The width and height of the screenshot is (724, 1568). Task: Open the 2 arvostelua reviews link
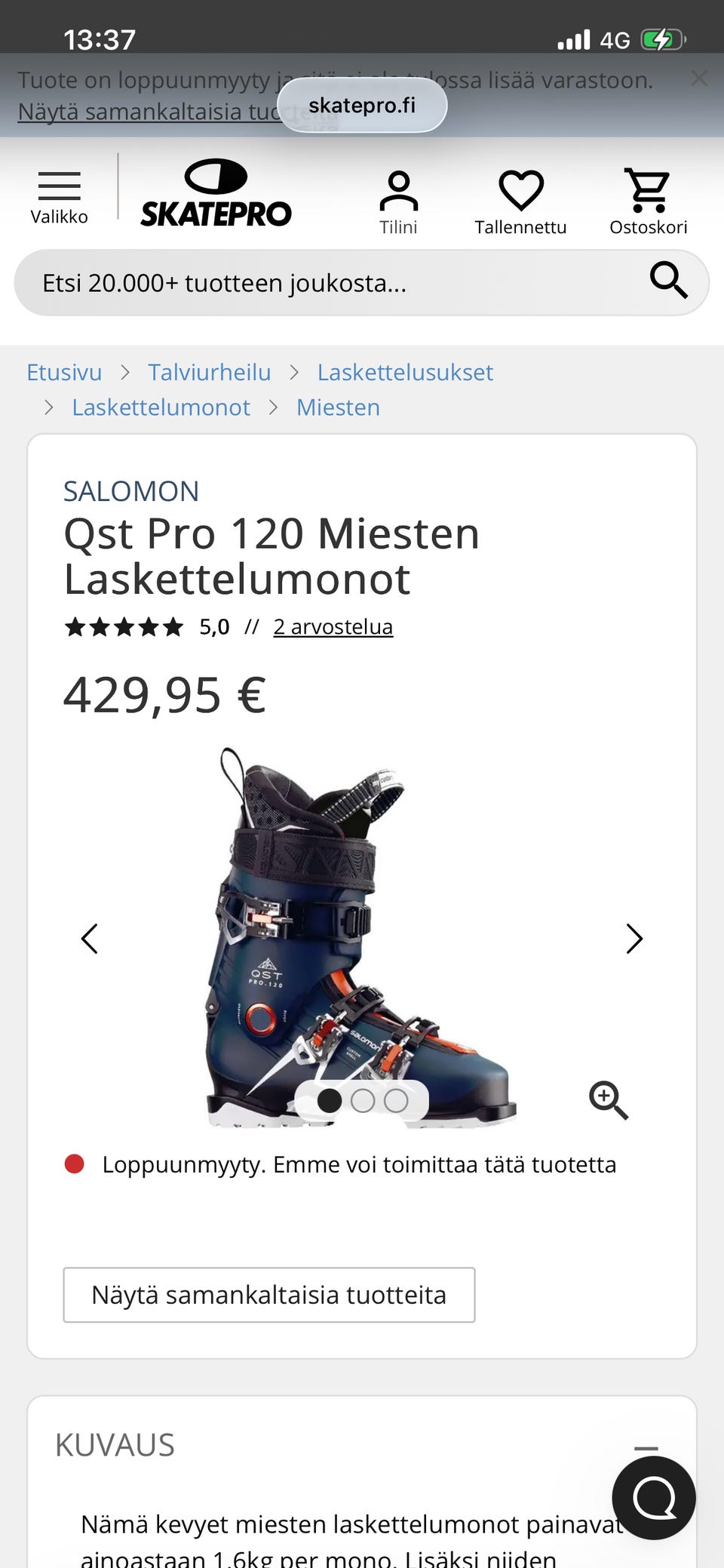[333, 626]
